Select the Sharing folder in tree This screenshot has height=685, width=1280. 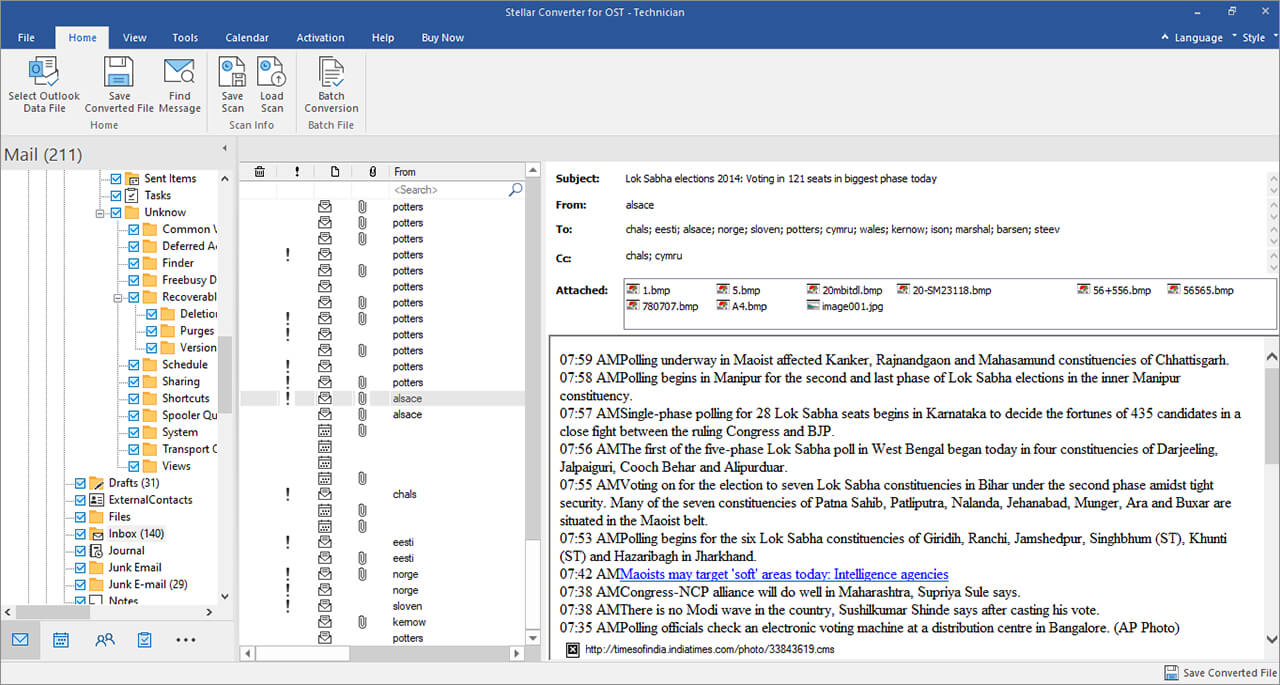tap(180, 382)
